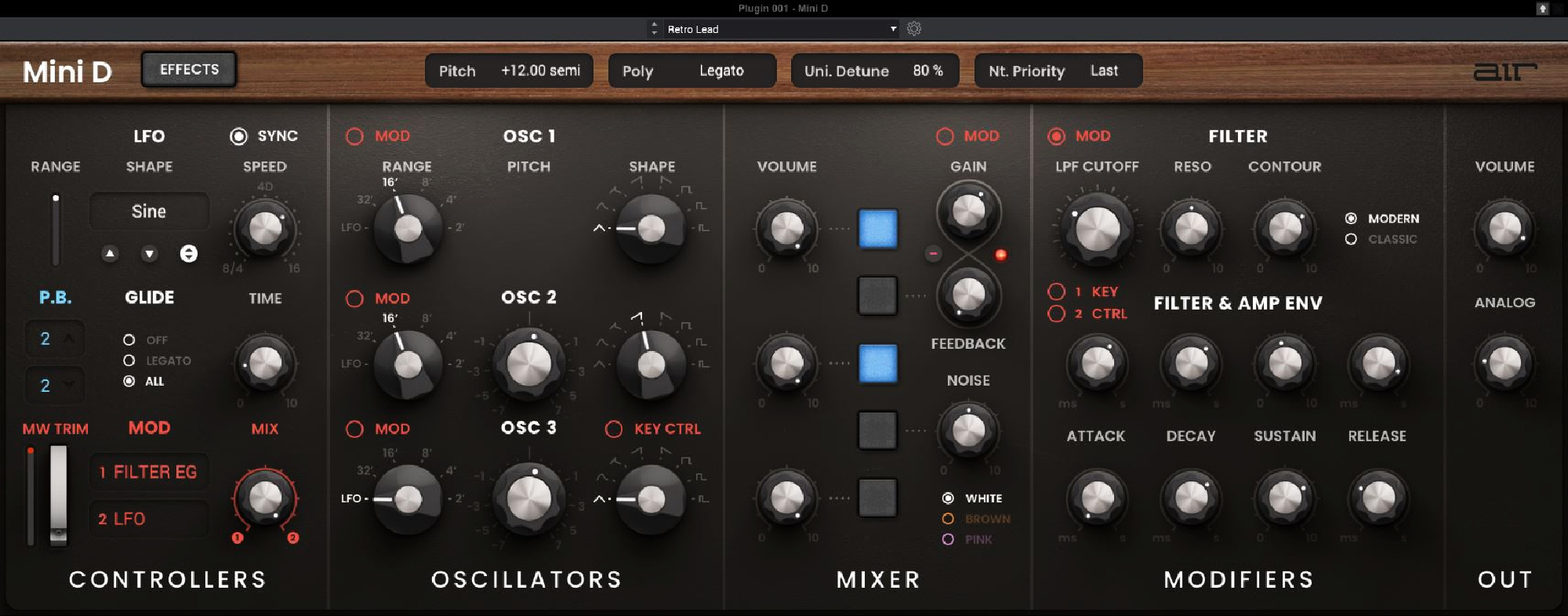Open the EFFECTS page
1568x616 pixels.
[x=189, y=70]
